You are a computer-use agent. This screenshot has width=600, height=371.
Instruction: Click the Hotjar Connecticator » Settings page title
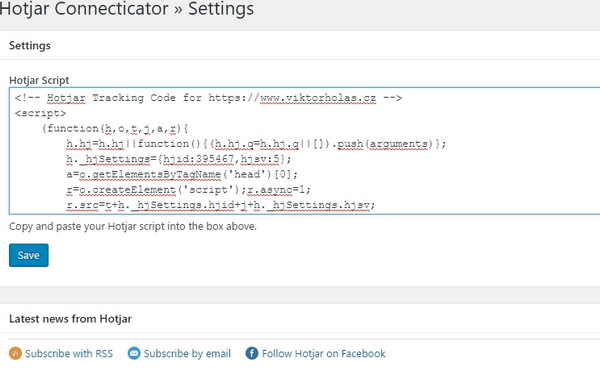127,9
